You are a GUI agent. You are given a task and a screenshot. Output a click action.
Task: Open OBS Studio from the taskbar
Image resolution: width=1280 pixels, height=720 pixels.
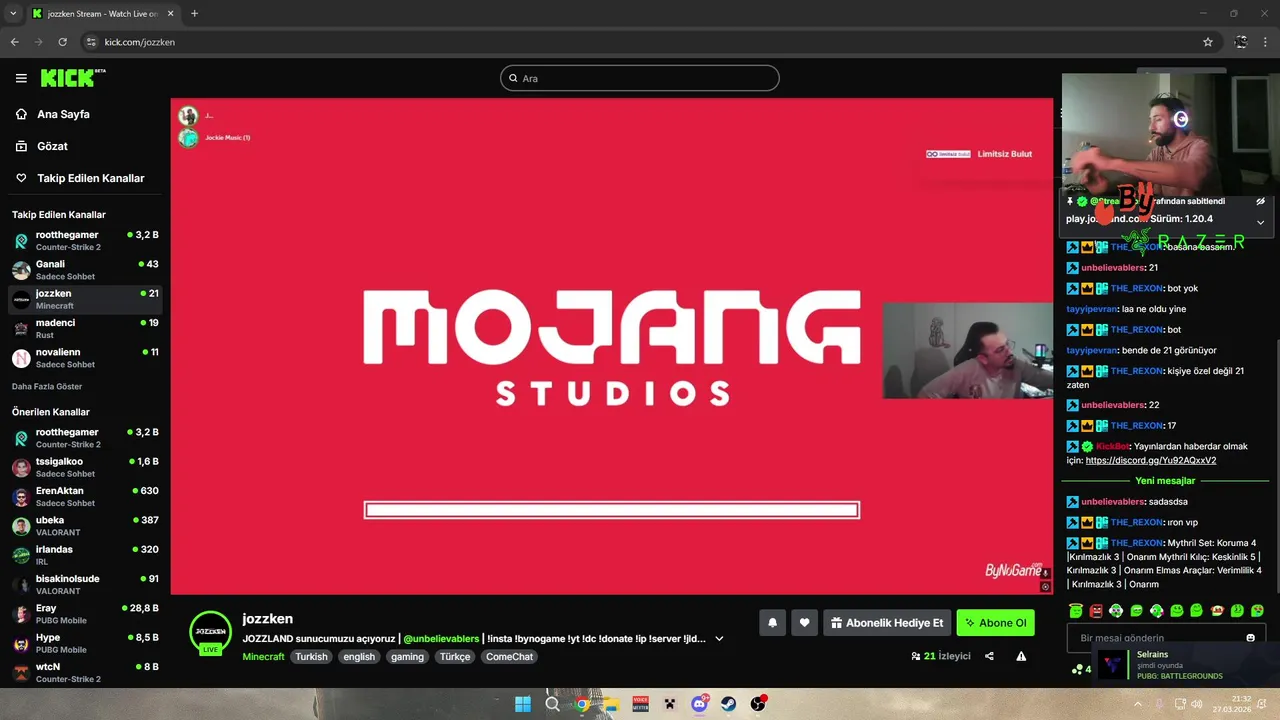point(758,704)
